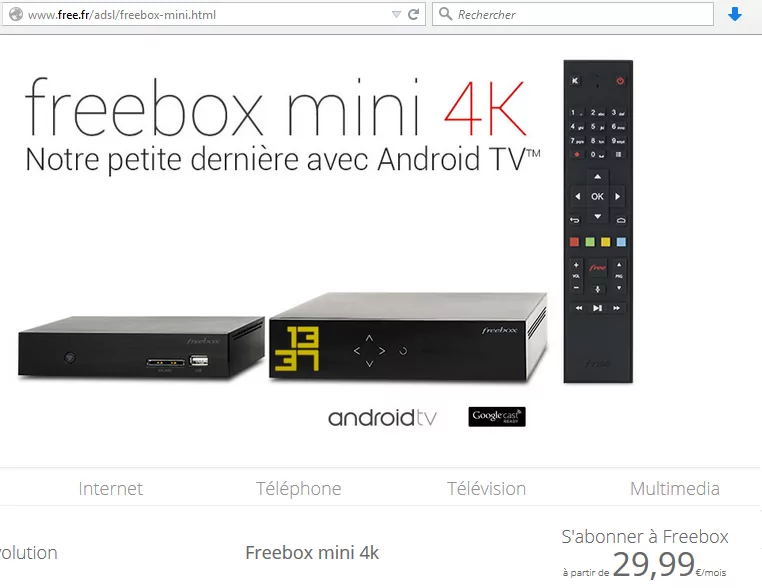Image resolution: width=762 pixels, height=588 pixels.
Task: Click the reload page icon
Action: (414, 15)
